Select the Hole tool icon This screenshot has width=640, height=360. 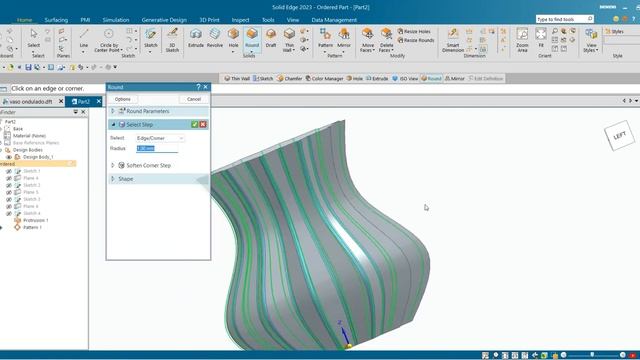click(x=233, y=34)
